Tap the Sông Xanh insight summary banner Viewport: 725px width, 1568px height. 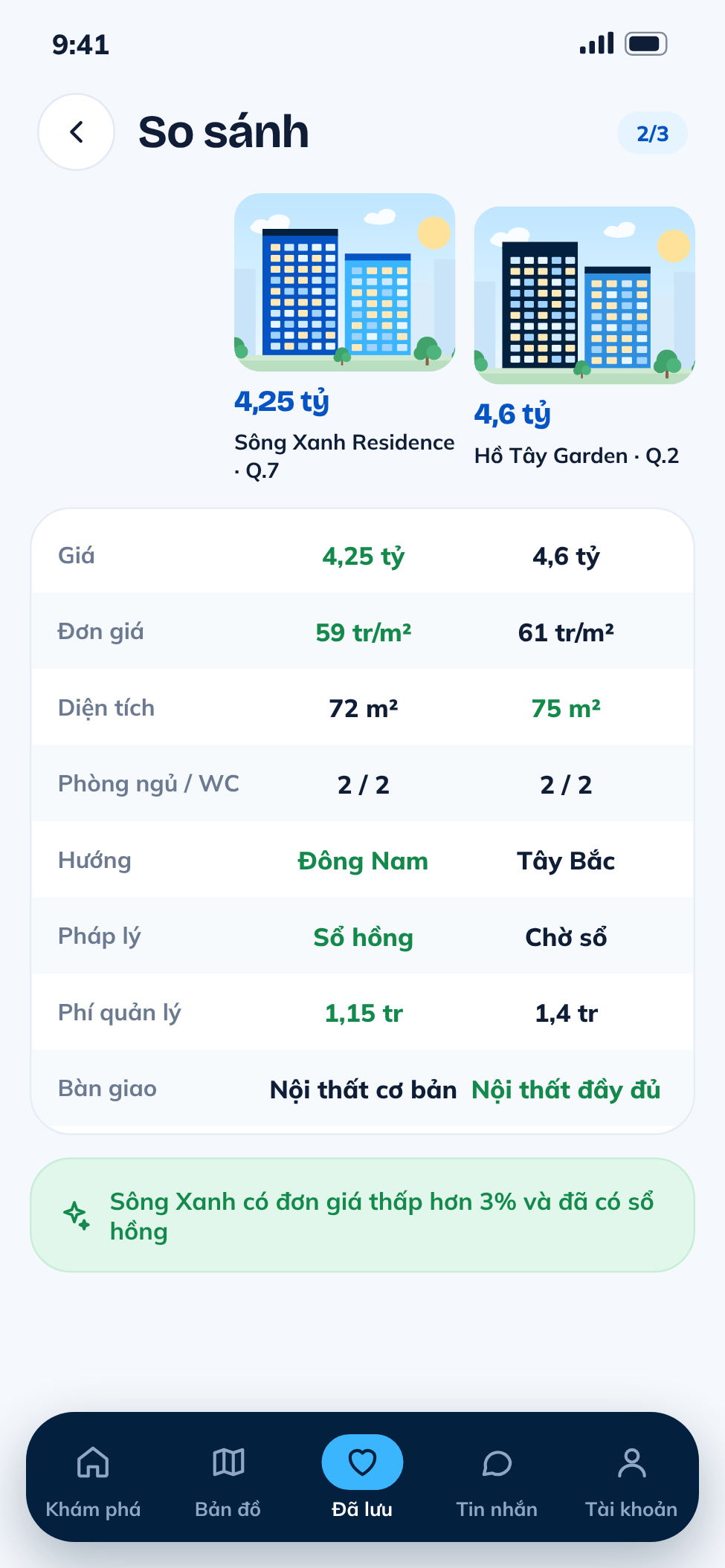(362, 1215)
